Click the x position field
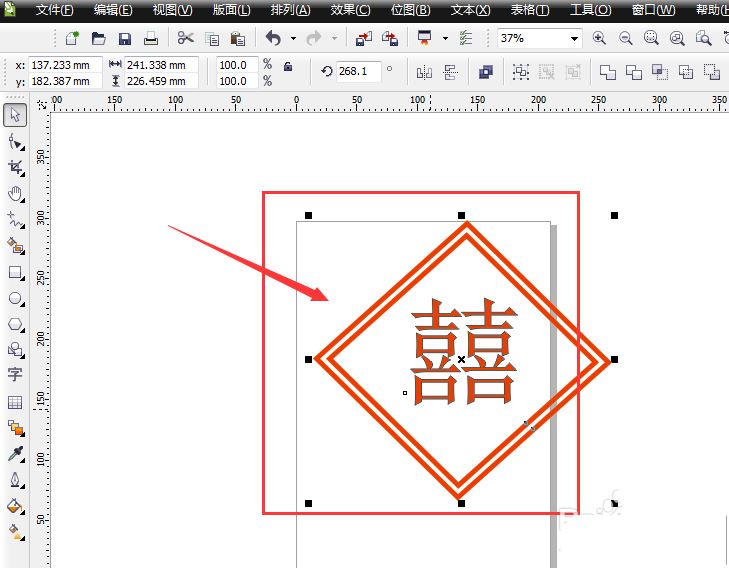 coord(65,65)
